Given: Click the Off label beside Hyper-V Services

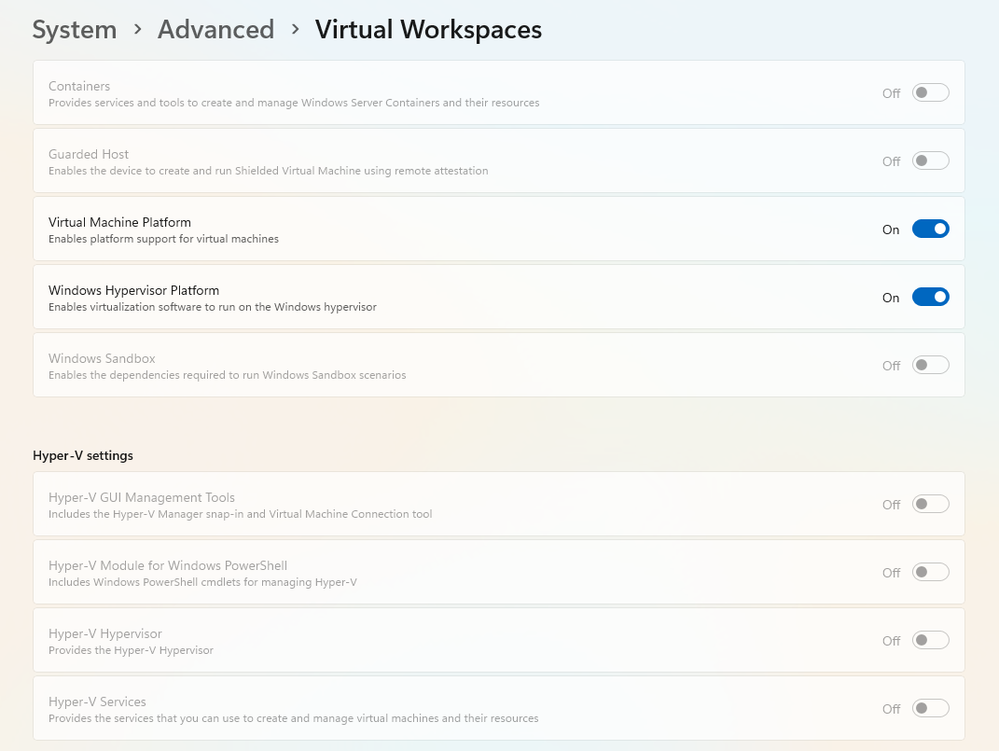Looking at the screenshot, I should (x=891, y=710).
